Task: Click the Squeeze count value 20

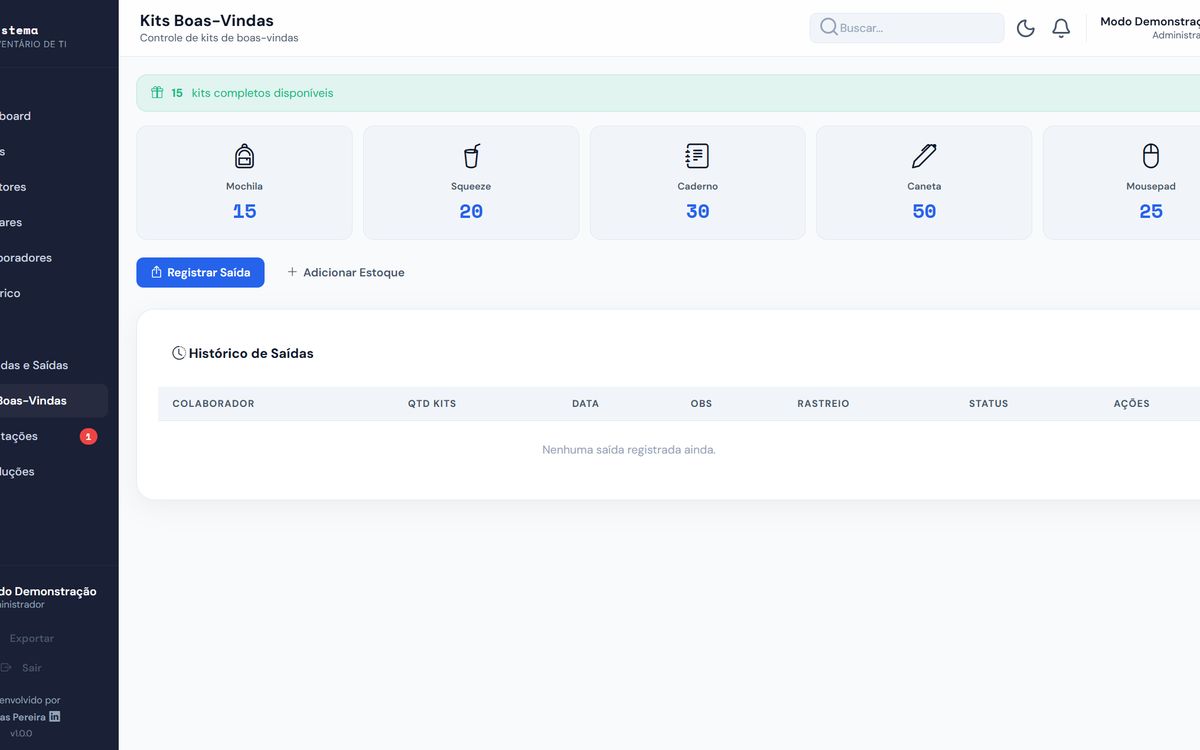Action: (471, 211)
